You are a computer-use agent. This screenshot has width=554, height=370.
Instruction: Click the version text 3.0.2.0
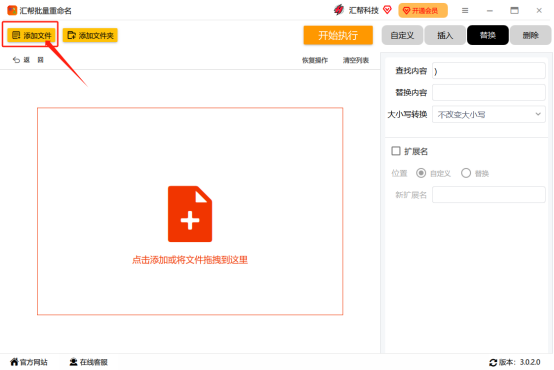[x=530, y=362]
